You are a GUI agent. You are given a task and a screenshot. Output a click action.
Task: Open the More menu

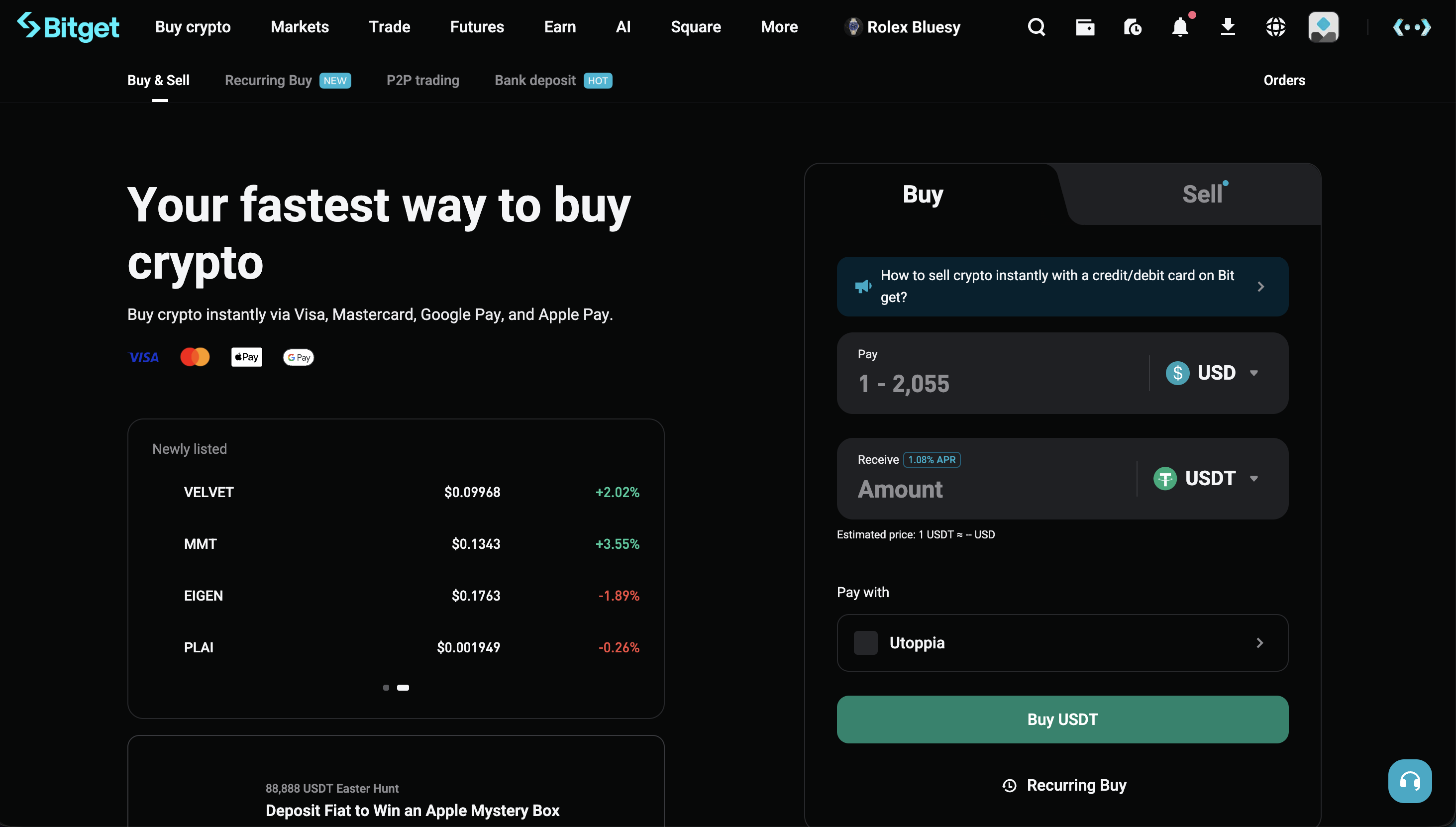pos(779,27)
